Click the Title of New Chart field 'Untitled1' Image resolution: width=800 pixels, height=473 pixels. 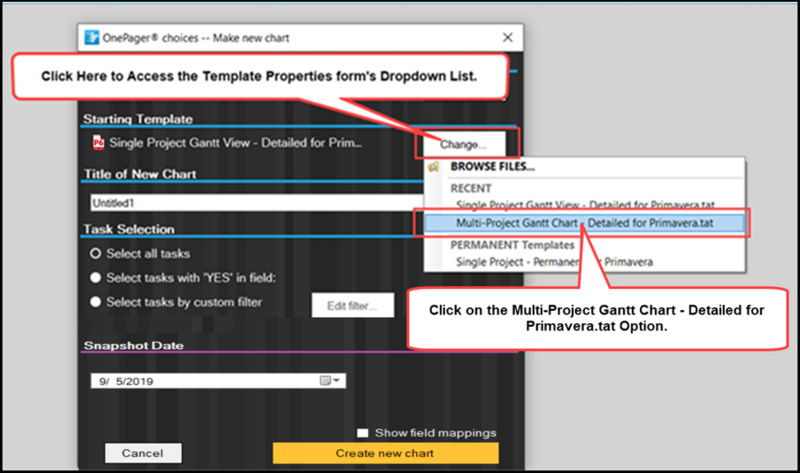[257, 203]
